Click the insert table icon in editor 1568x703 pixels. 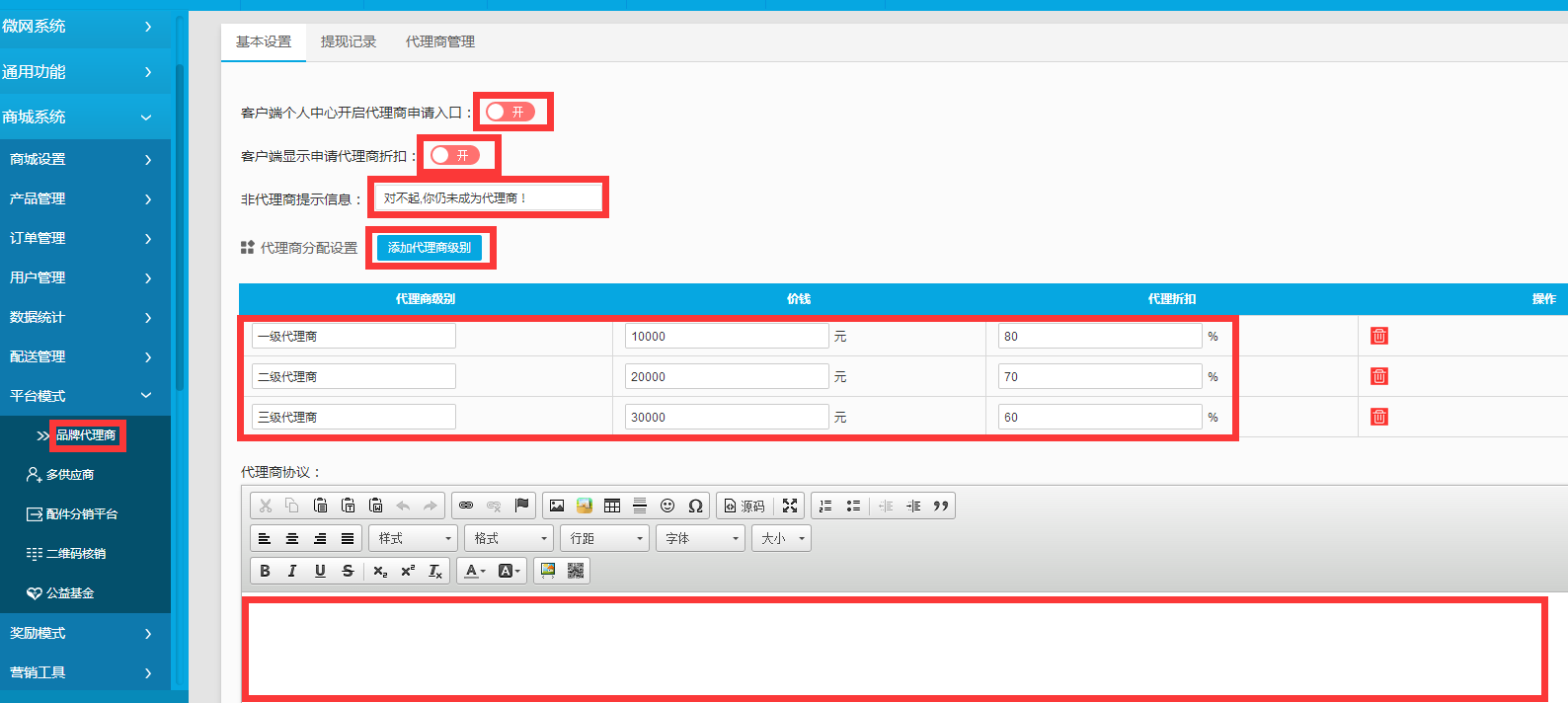tap(612, 506)
